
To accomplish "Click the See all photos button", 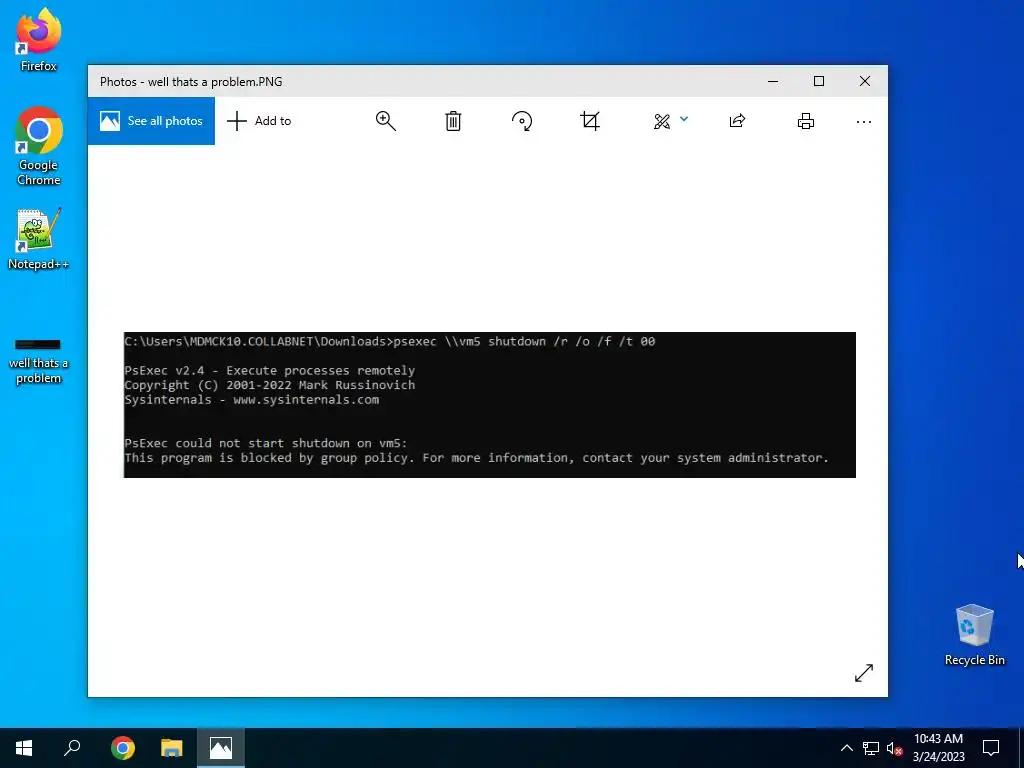I will pyautogui.click(x=151, y=121).
